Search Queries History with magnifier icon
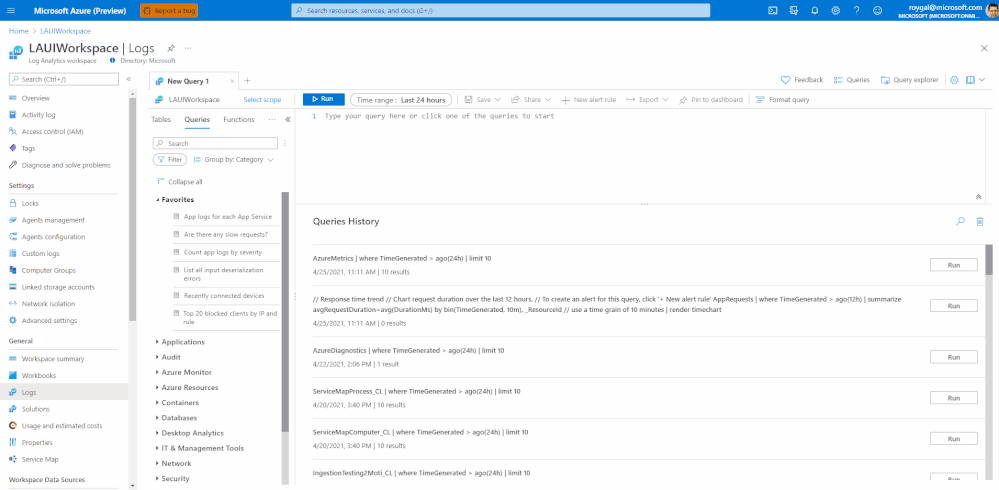 [960, 221]
